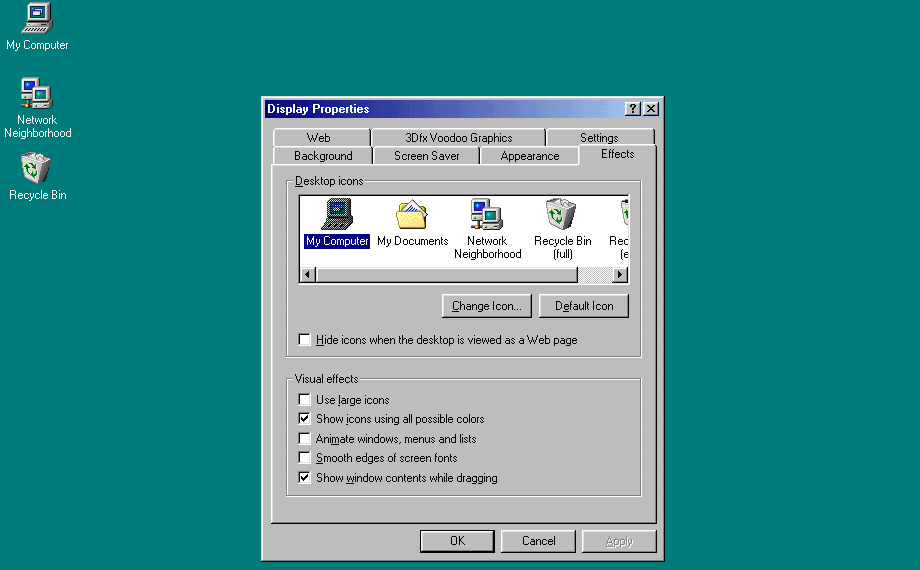Open the Settings tab
Screen dimensions: 920x570
(599, 138)
